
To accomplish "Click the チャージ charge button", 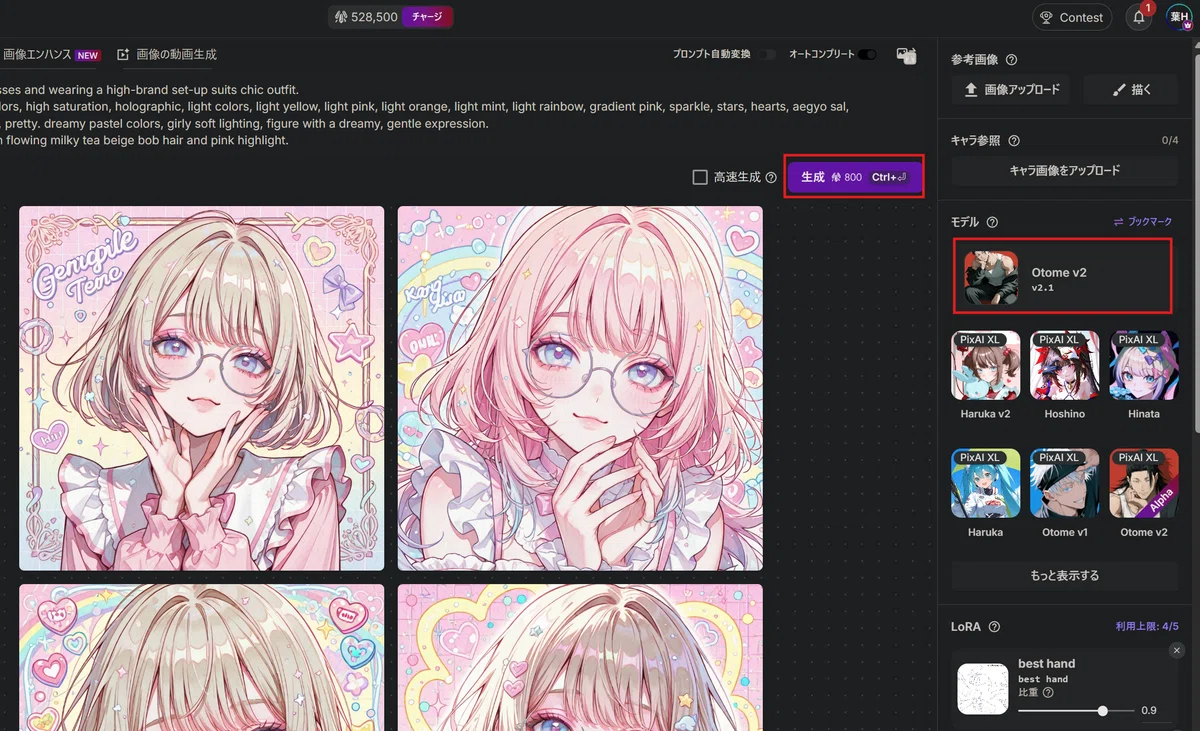I will coord(427,17).
